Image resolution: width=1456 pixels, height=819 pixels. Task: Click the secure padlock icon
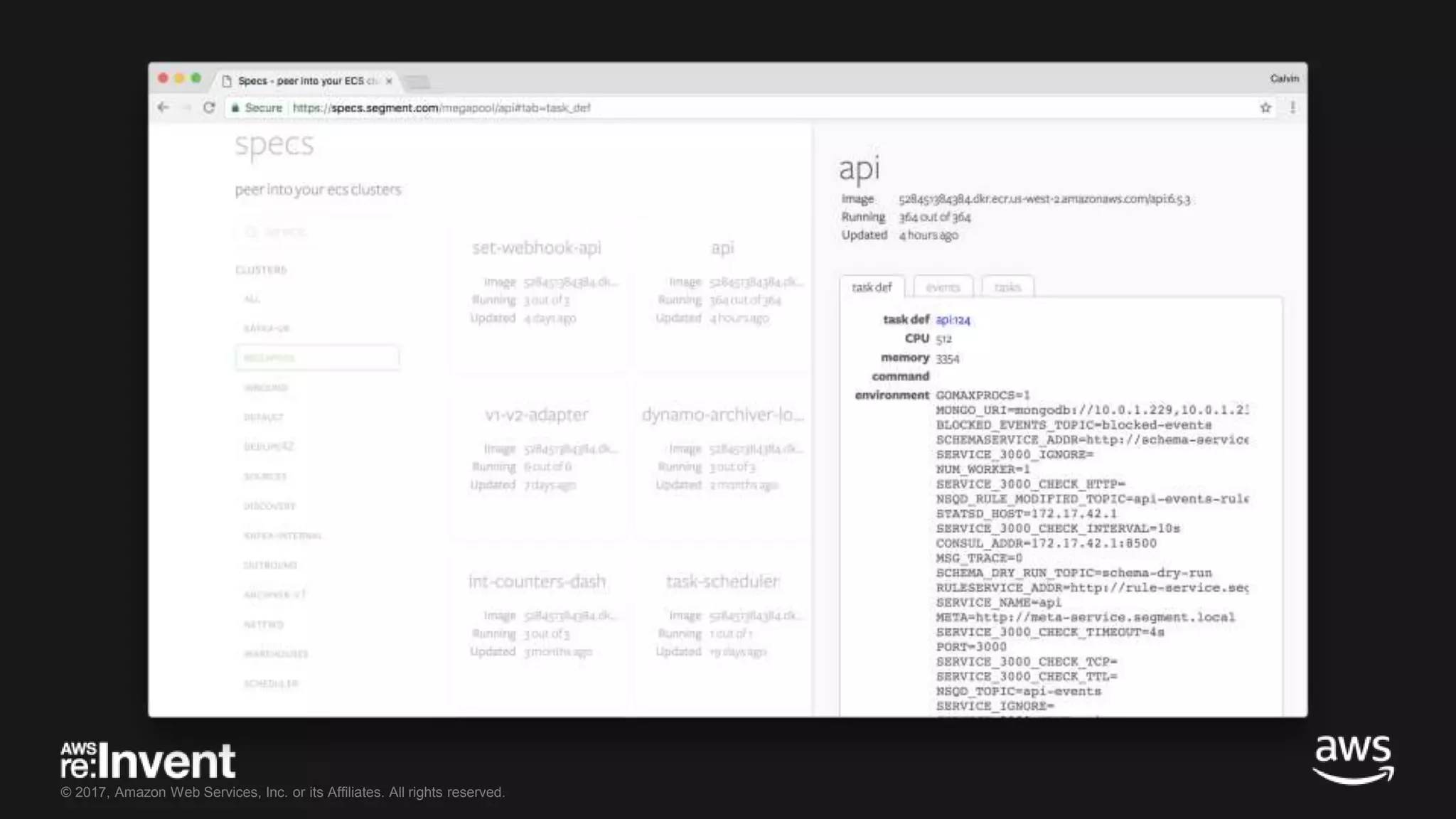(x=235, y=108)
